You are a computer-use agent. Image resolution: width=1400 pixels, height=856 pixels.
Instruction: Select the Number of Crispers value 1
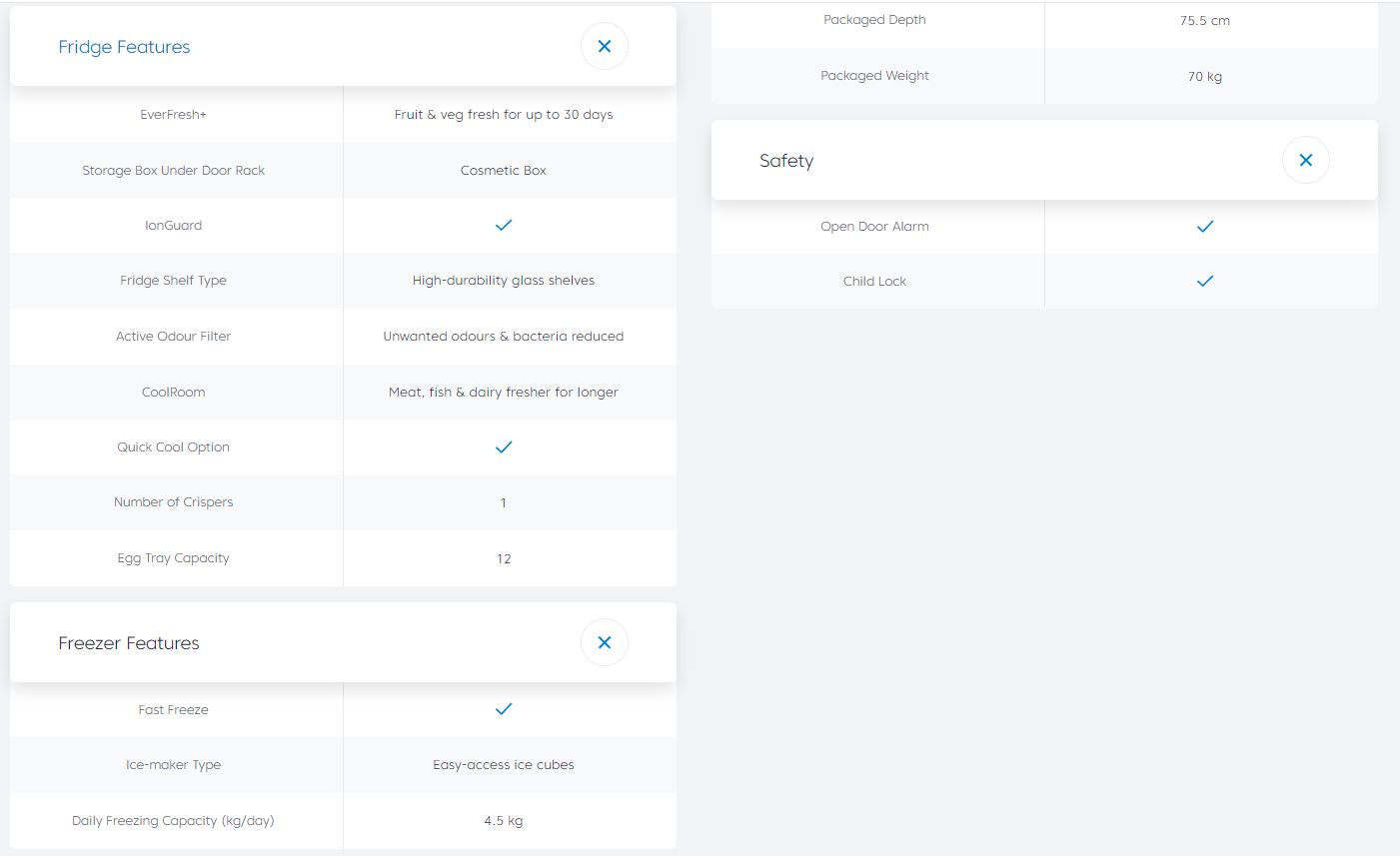click(x=504, y=503)
